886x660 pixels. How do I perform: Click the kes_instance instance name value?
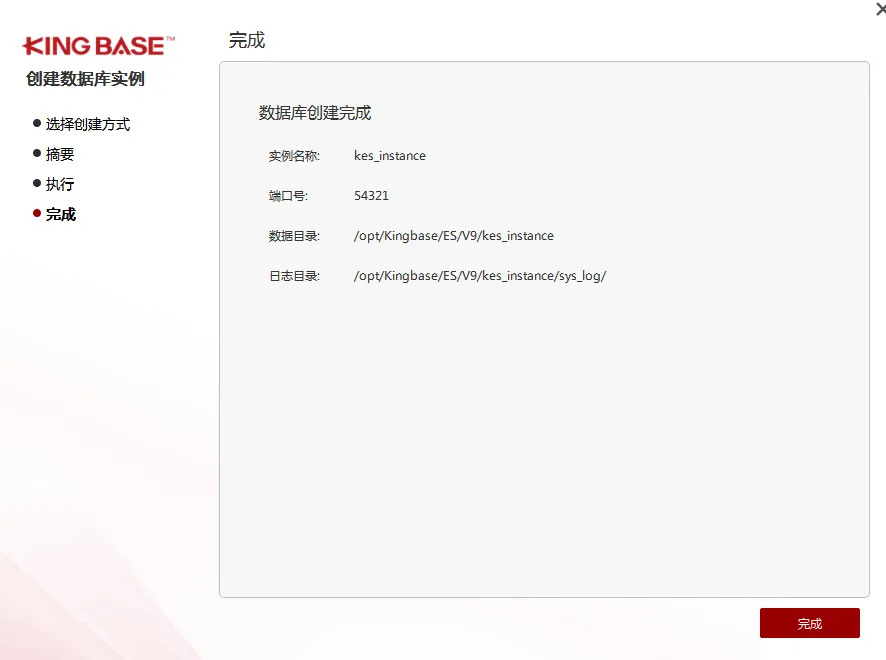[390, 156]
